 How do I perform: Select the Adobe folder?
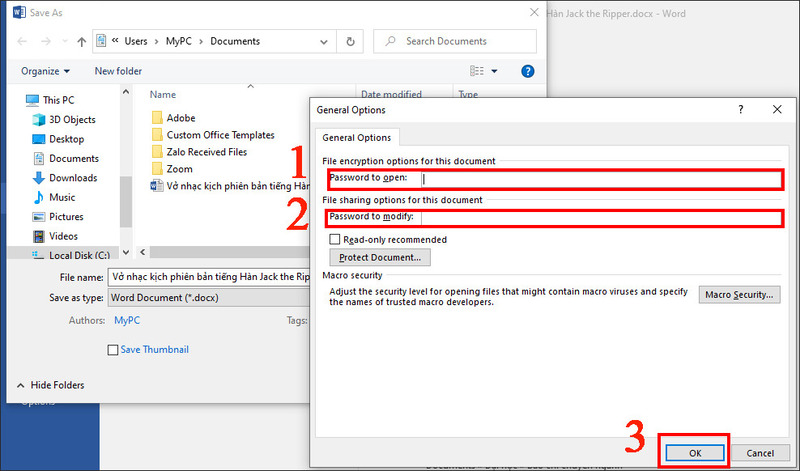point(180,117)
